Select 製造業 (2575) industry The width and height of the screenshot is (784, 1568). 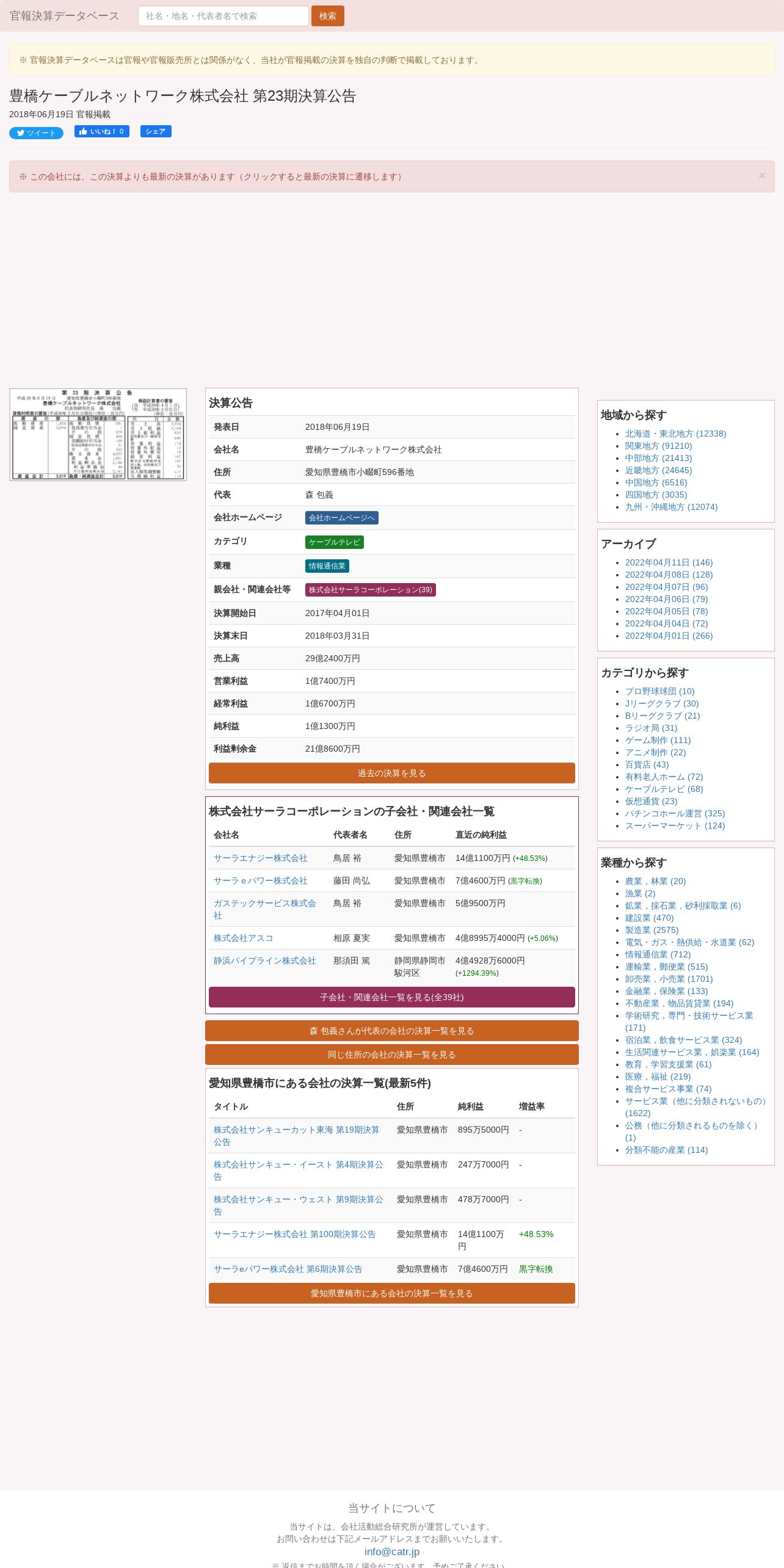point(652,930)
